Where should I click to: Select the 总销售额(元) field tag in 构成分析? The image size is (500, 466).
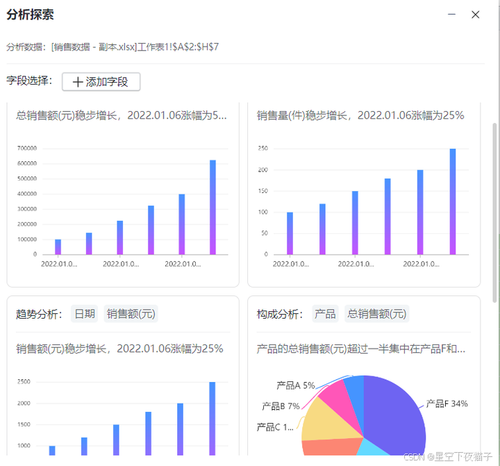(377, 314)
